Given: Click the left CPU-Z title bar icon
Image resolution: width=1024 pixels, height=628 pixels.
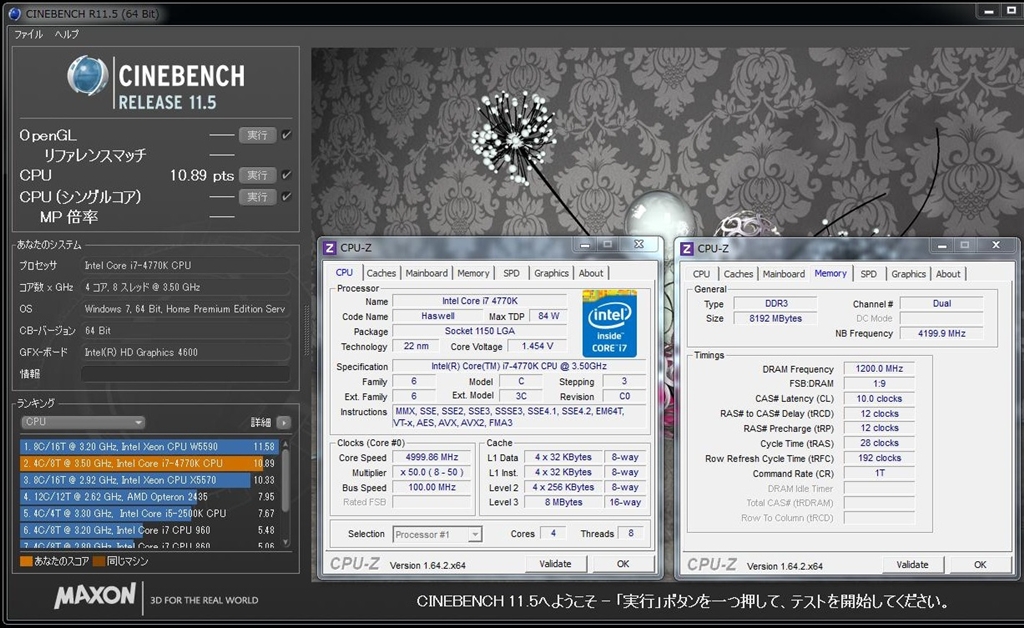Looking at the screenshot, I should pos(330,248).
